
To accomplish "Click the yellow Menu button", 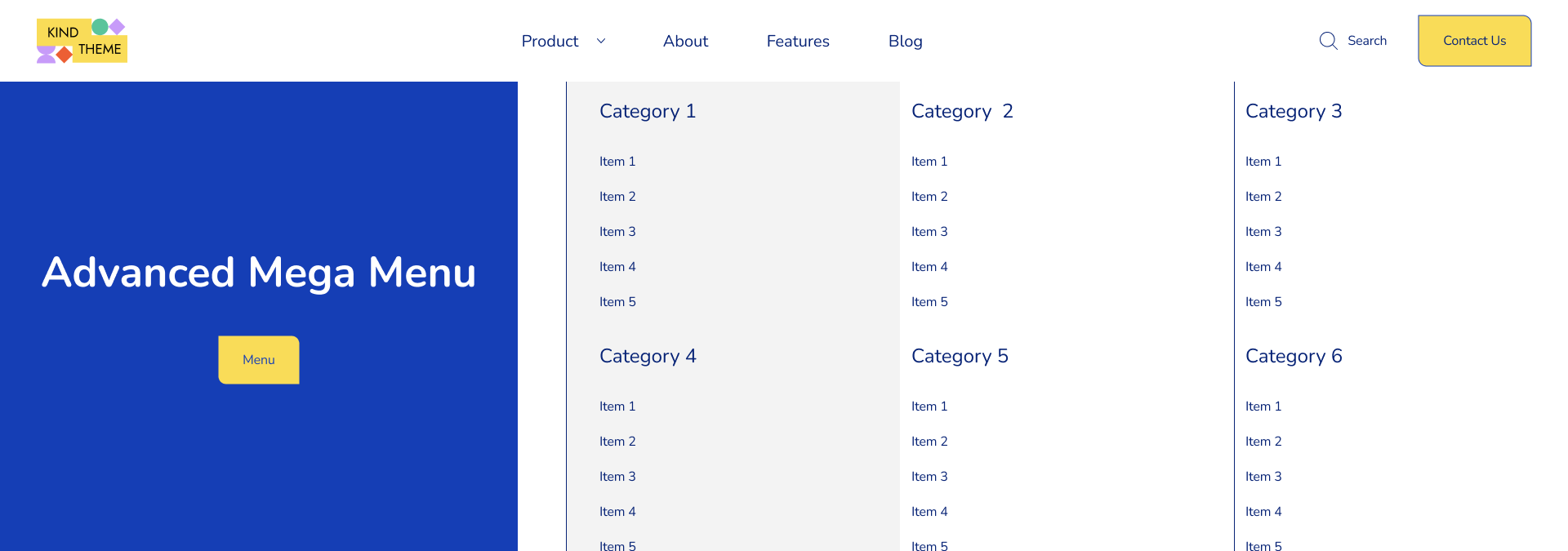I will (x=259, y=360).
